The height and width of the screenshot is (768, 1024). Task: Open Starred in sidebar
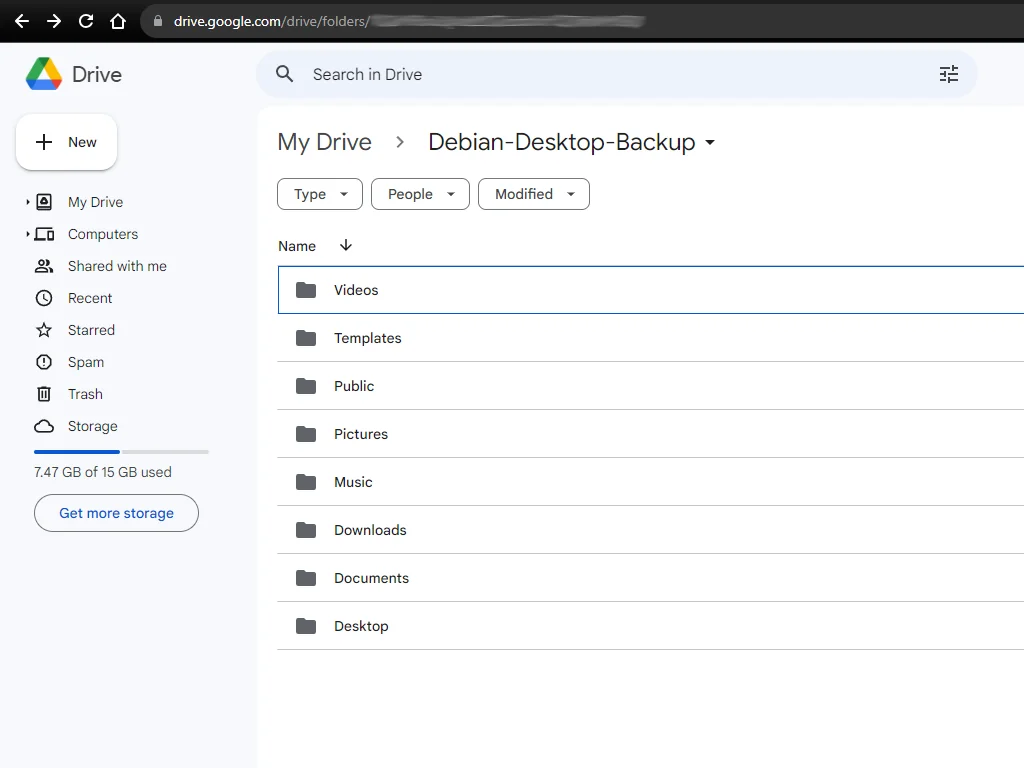[91, 330]
